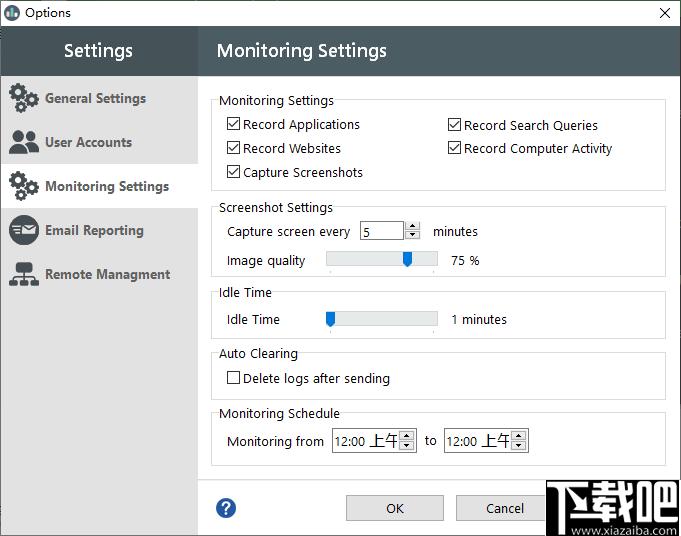Open help via blue question mark icon
This screenshot has width=681, height=536.
pos(226,508)
